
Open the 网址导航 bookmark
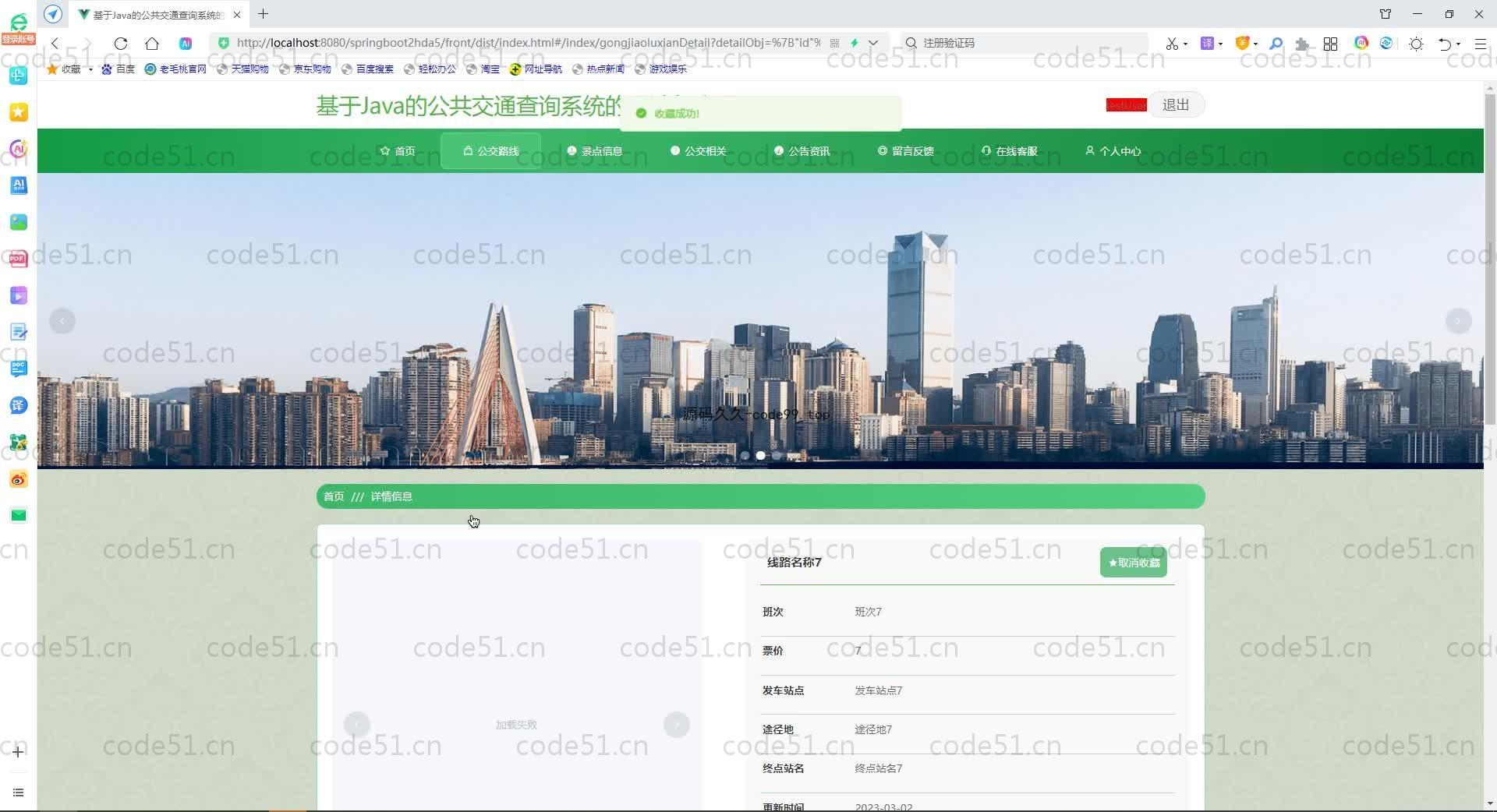[x=536, y=69]
